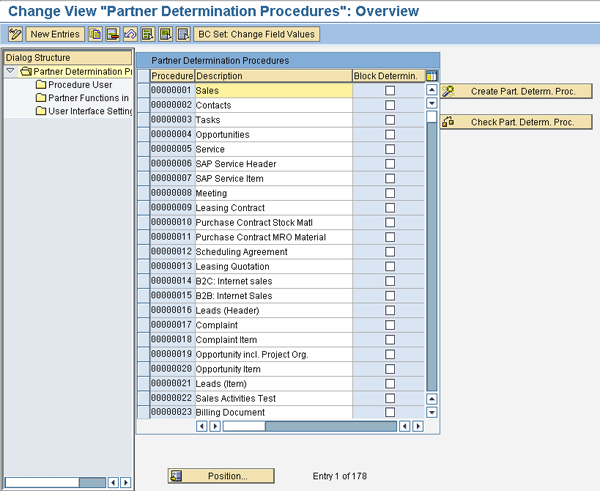The image size is (600, 491).
Task: Click the Undo Change toolbar icon
Action: point(130,34)
